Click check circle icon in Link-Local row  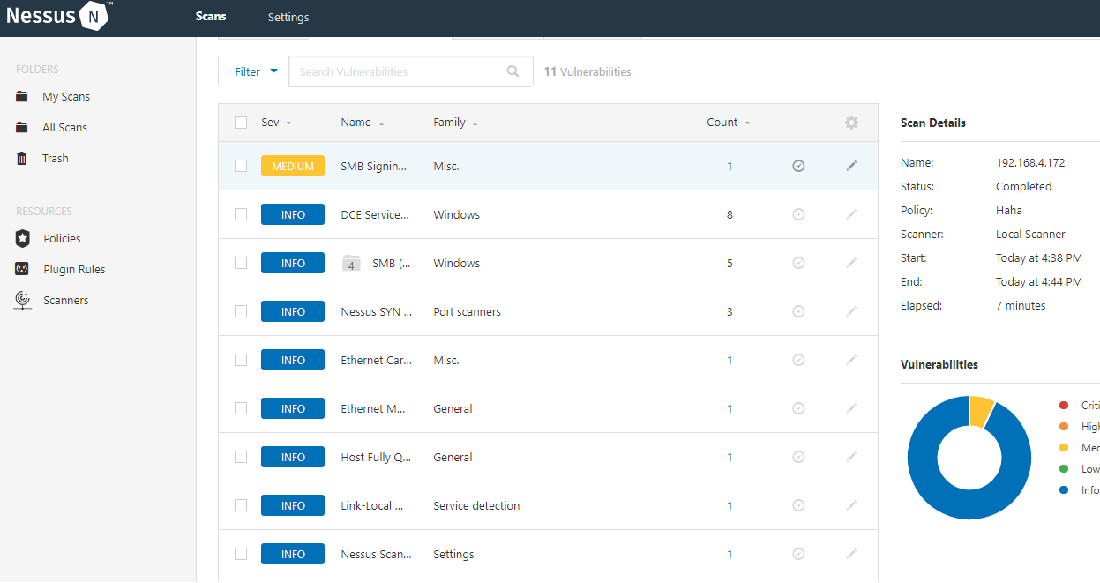click(798, 505)
